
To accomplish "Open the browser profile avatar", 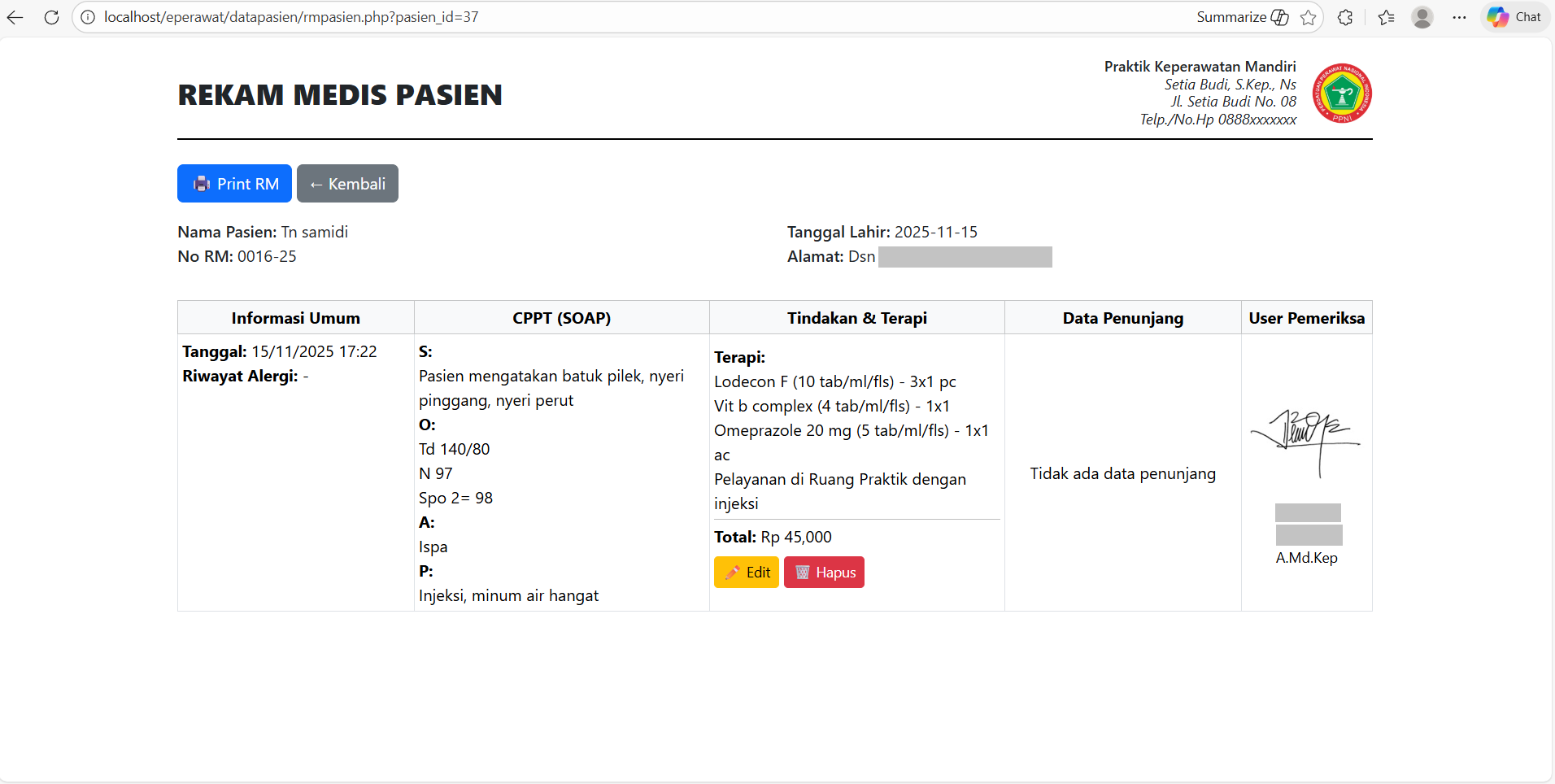I will (x=1422, y=17).
